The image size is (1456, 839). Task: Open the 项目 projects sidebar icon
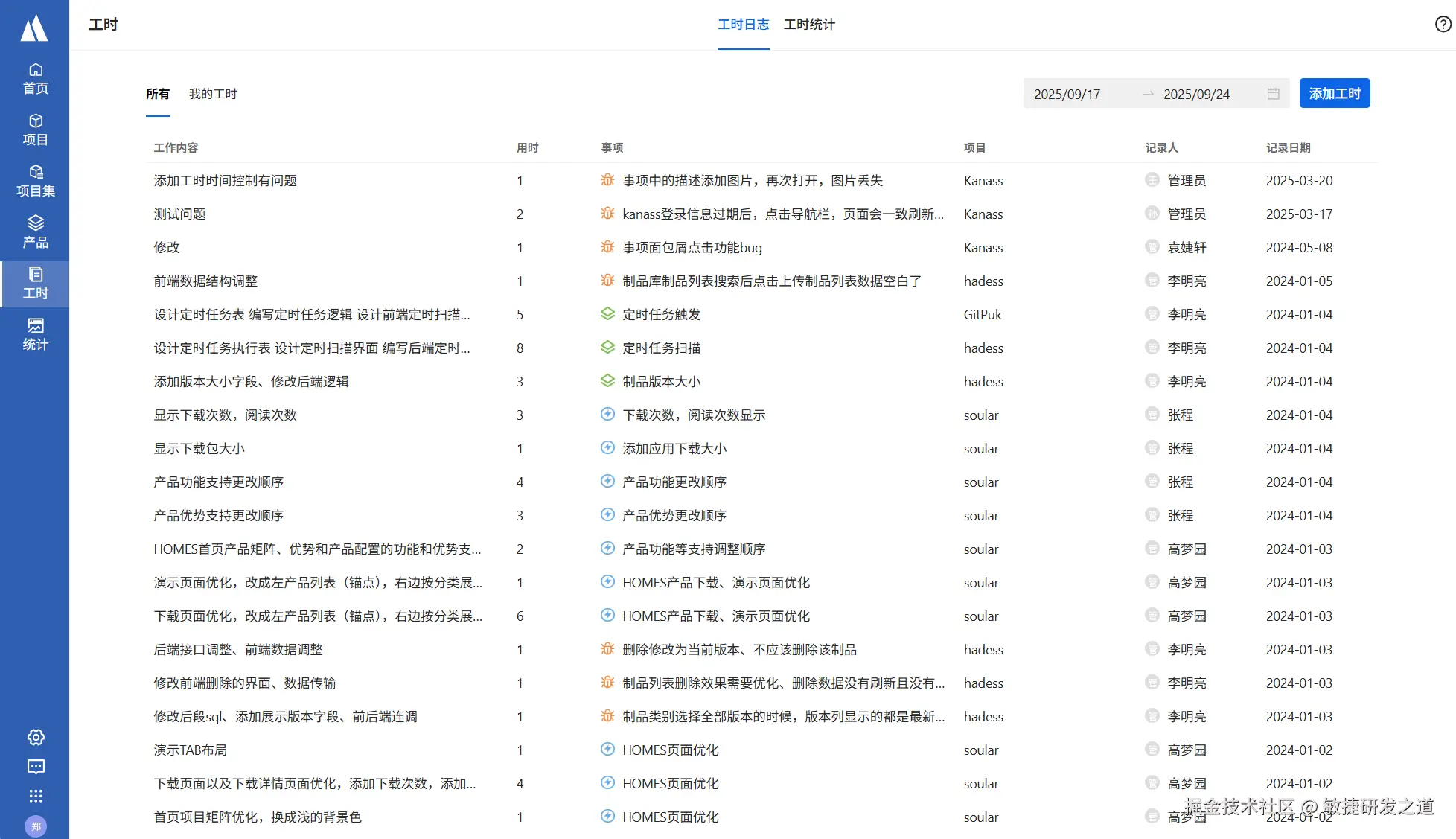tap(35, 130)
